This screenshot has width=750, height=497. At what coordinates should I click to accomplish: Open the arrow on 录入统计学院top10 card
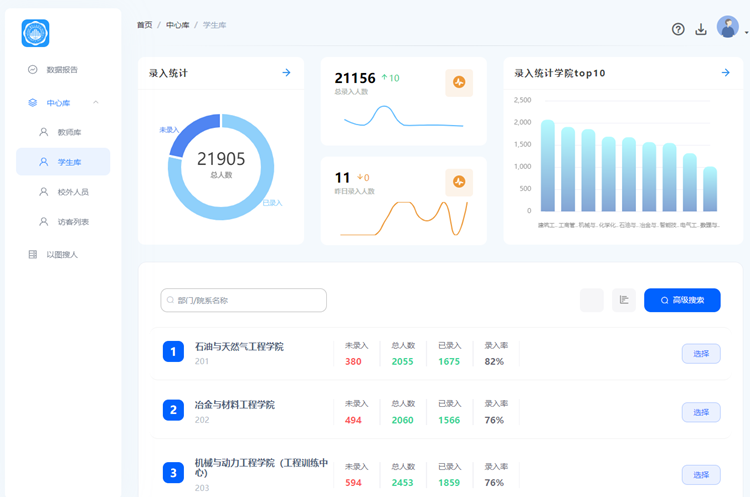(725, 73)
